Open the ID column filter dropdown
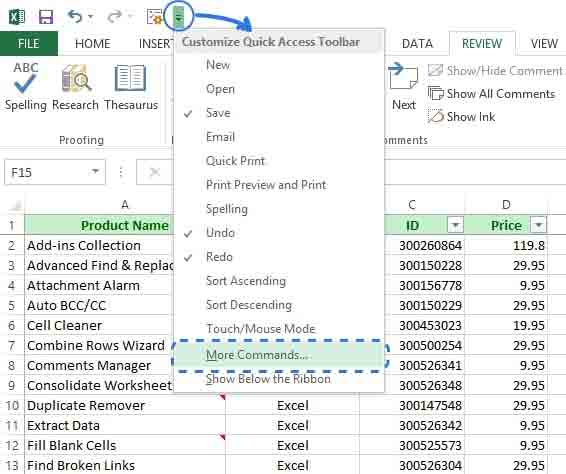 455,225
